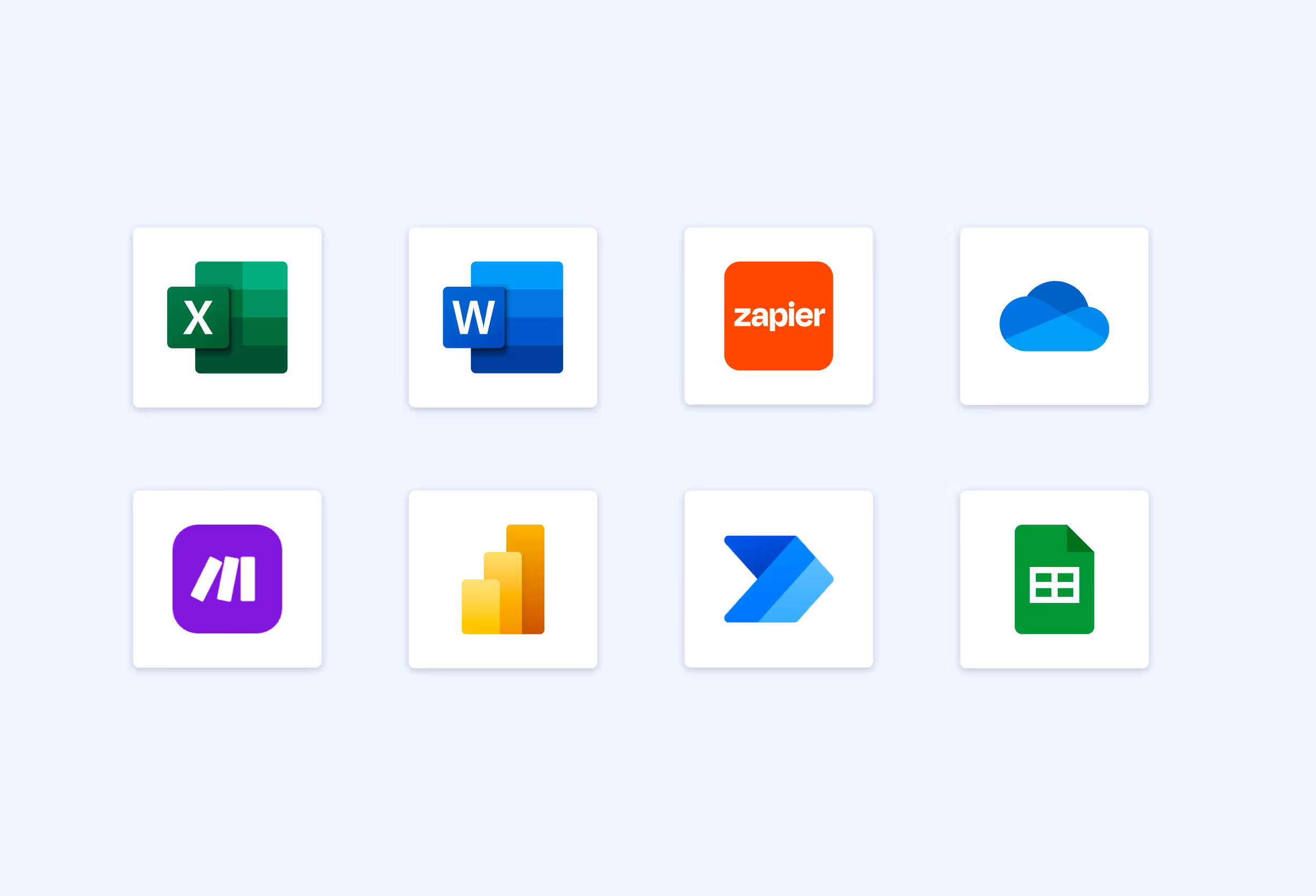Choose the Excel integration card
The image size is (1316, 896).
[227, 317]
